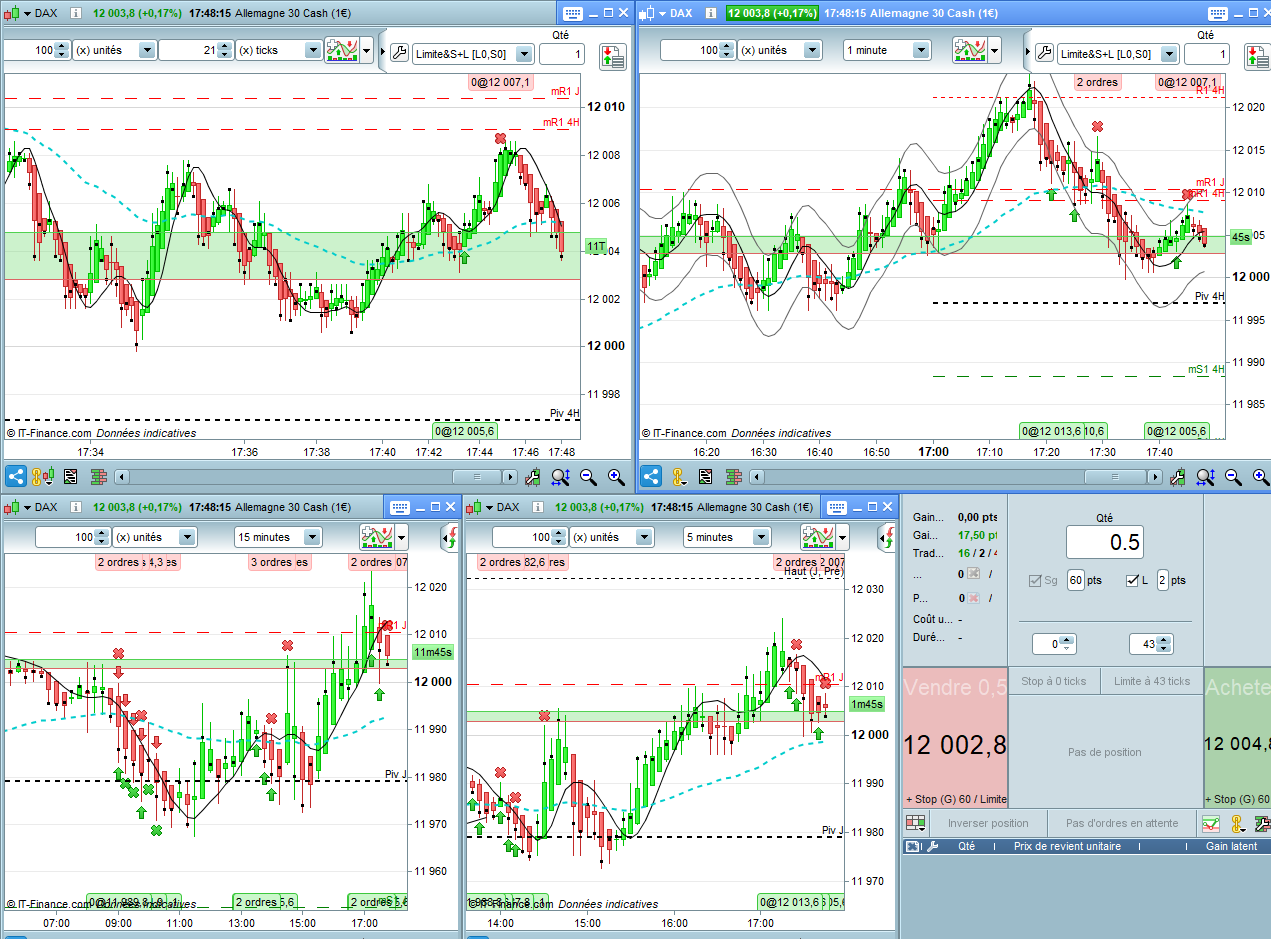Open indicators icon in 15 minutes chart toolbar

(378, 537)
